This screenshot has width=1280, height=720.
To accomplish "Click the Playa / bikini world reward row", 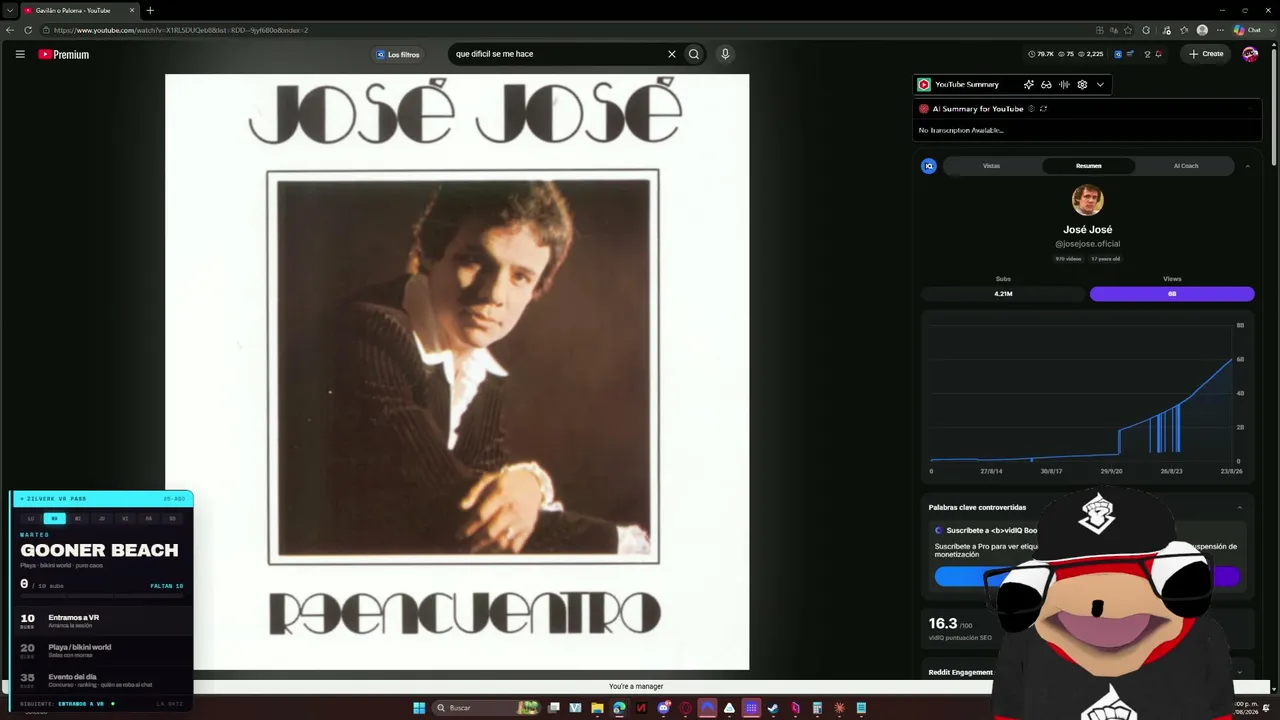I will (x=101, y=650).
